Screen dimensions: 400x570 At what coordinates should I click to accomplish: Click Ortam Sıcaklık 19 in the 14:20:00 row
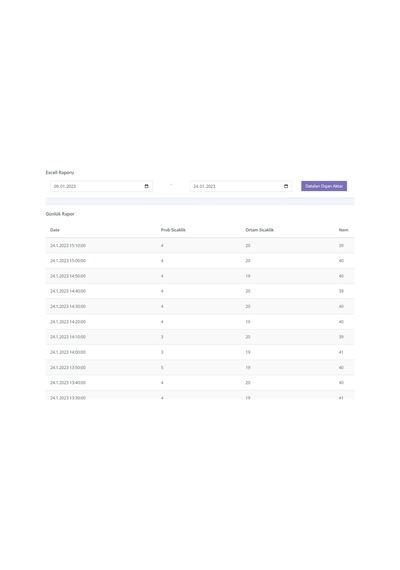[x=248, y=322]
